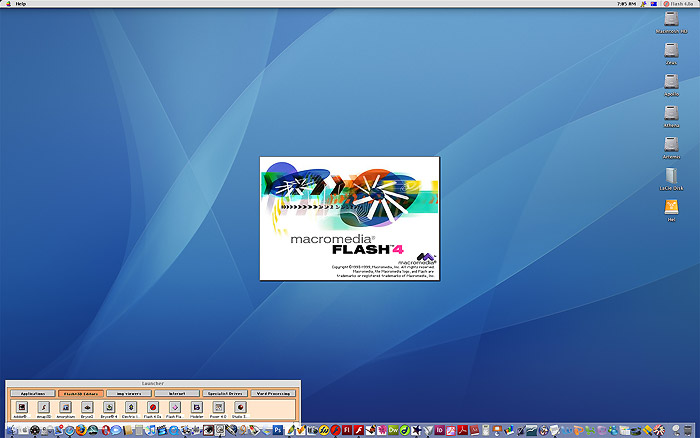Open the Trash in the Dock
Screen dimensions: 700x438
pos(688,430)
